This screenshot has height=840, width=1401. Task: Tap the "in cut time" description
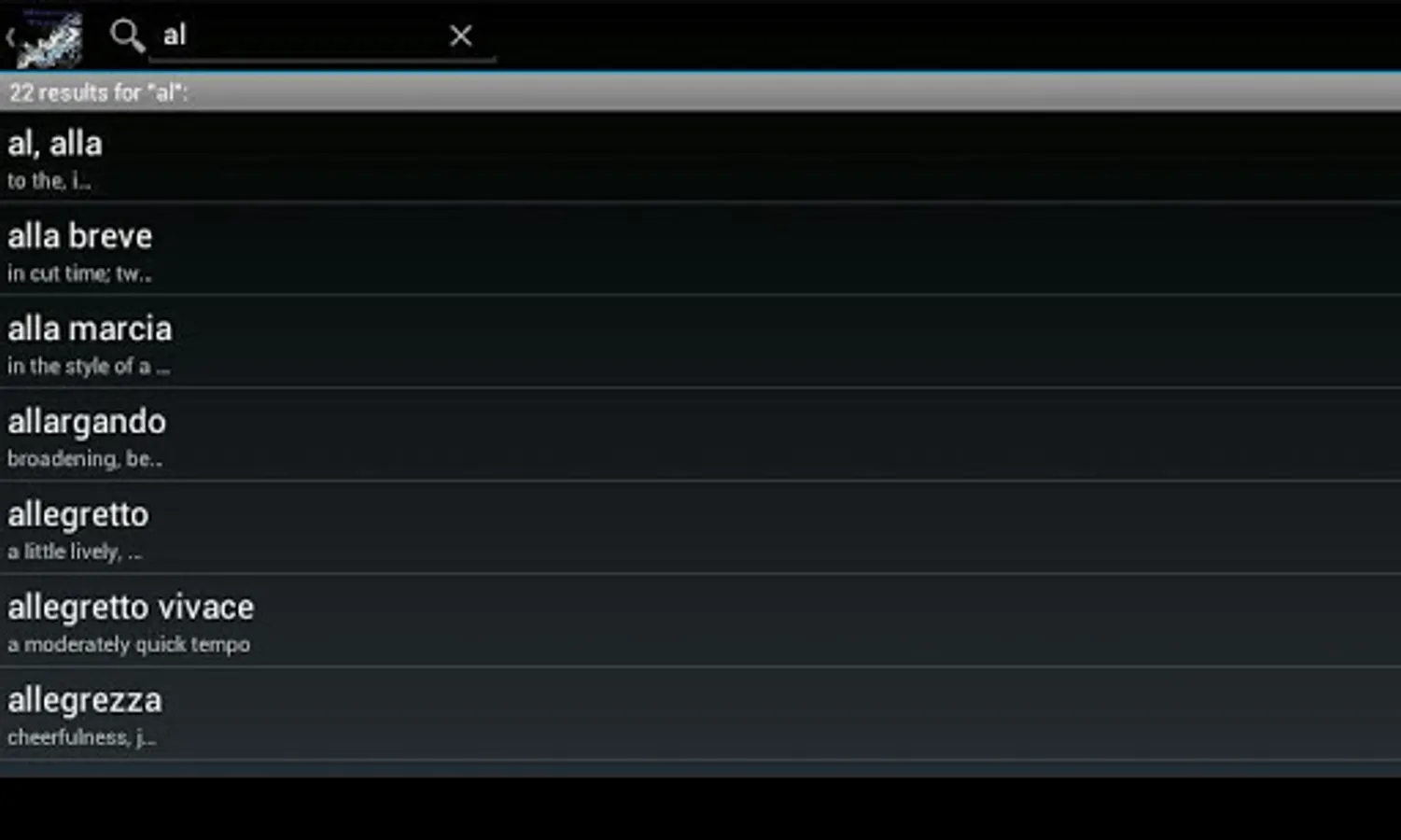click(x=79, y=273)
